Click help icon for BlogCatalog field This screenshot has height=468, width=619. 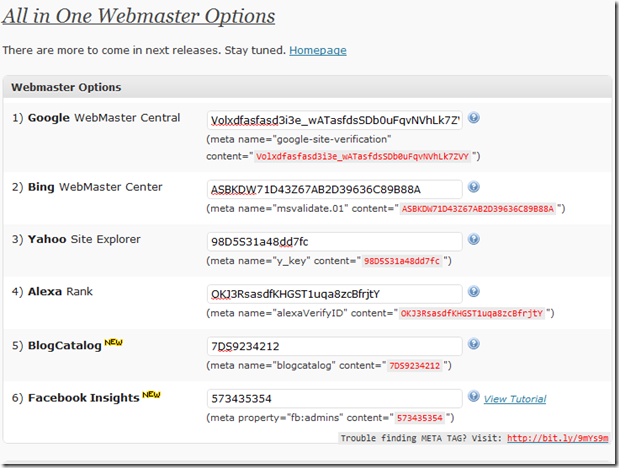coord(474,344)
